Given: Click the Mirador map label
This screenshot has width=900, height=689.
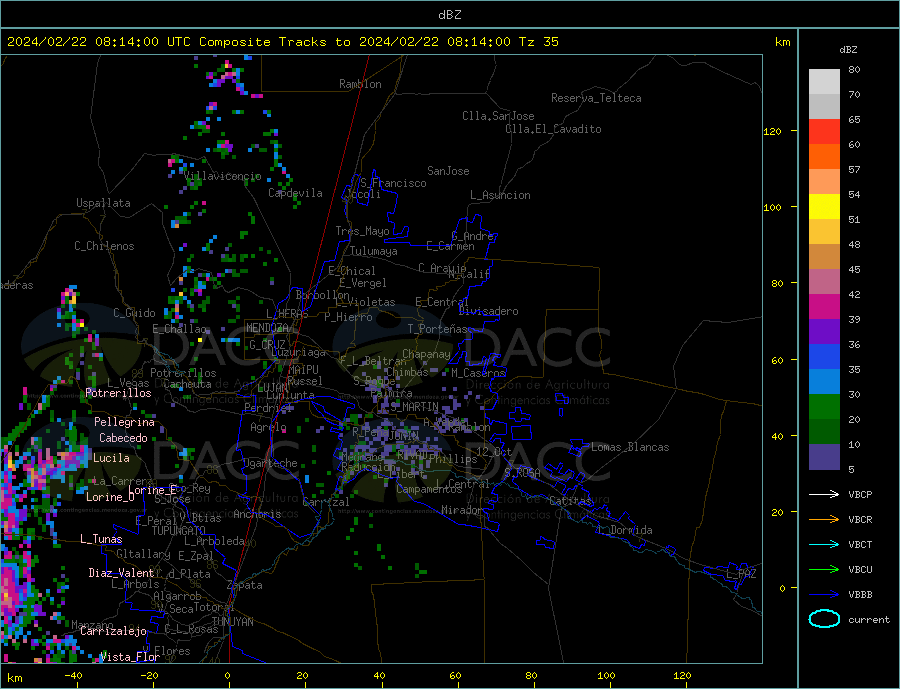Looking at the screenshot, I should point(463,510).
